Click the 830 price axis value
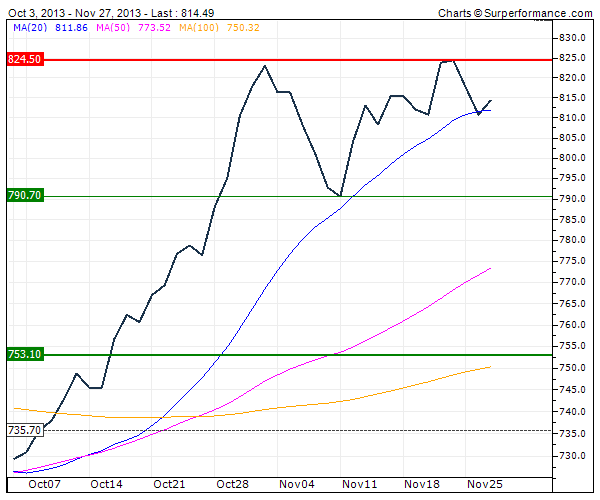Screen dimensions: 600x500 [x=570, y=37]
